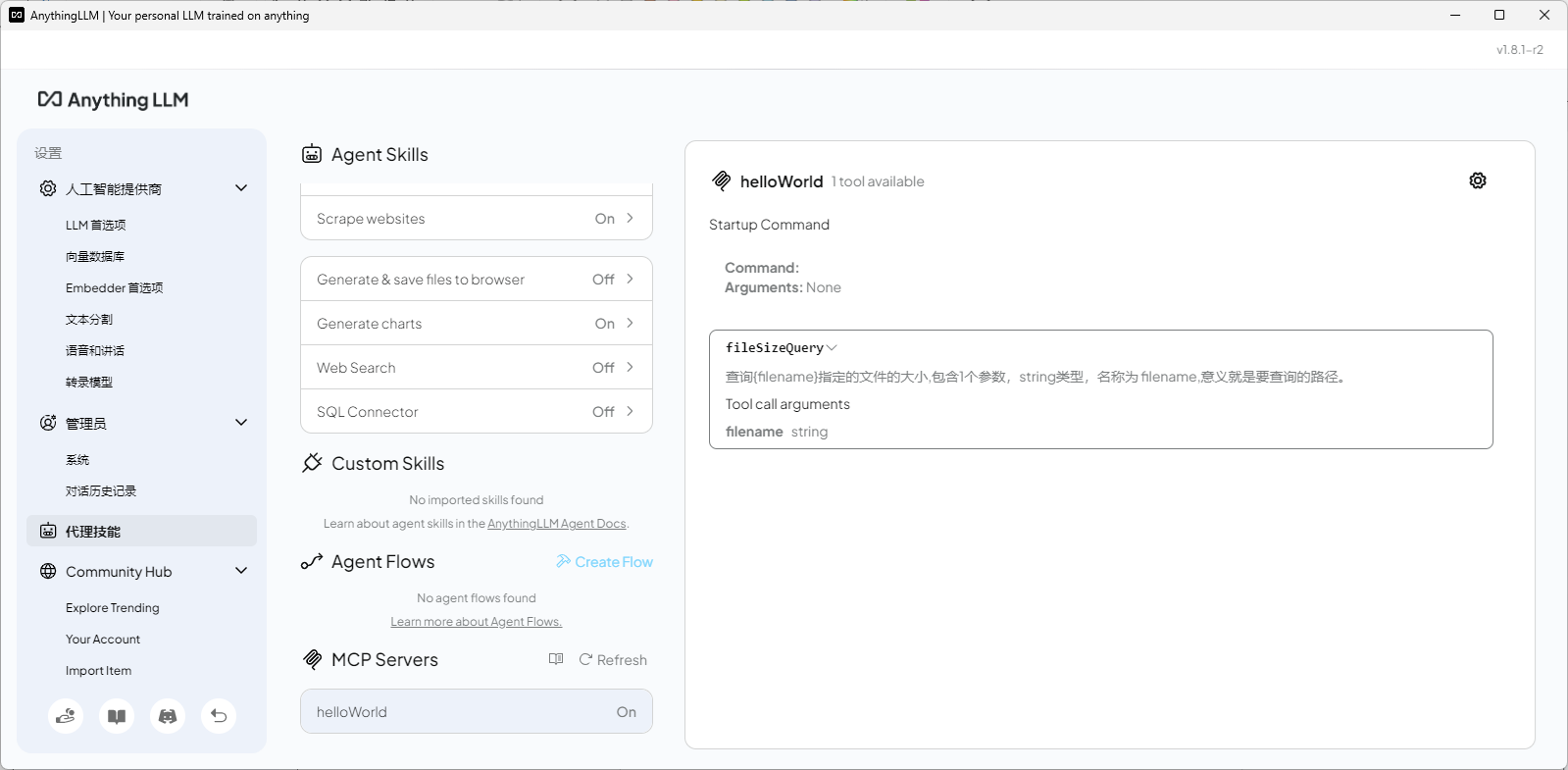The height and width of the screenshot is (770, 1568).
Task: Click the '1 tool available' text
Action: click(x=878, y=181)
